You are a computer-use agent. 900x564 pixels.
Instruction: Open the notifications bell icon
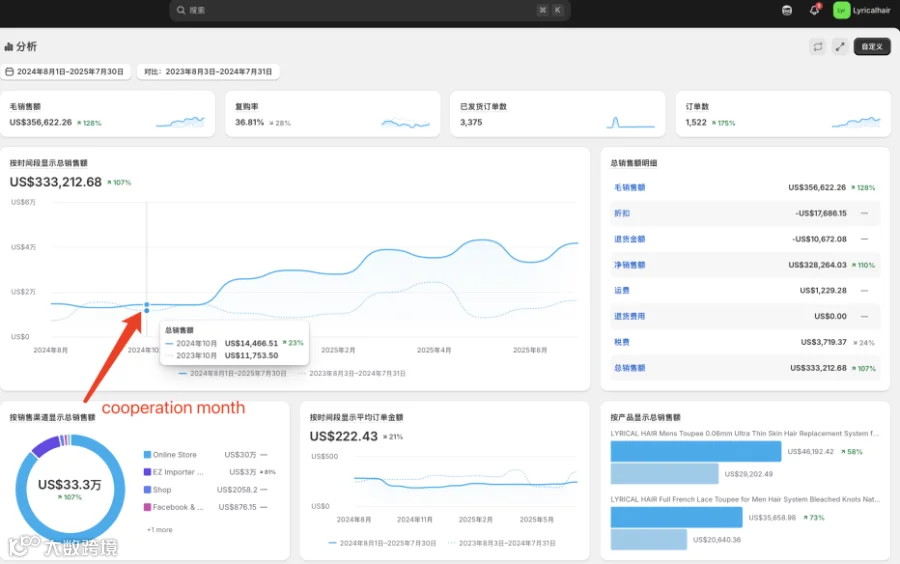point(814,10)
